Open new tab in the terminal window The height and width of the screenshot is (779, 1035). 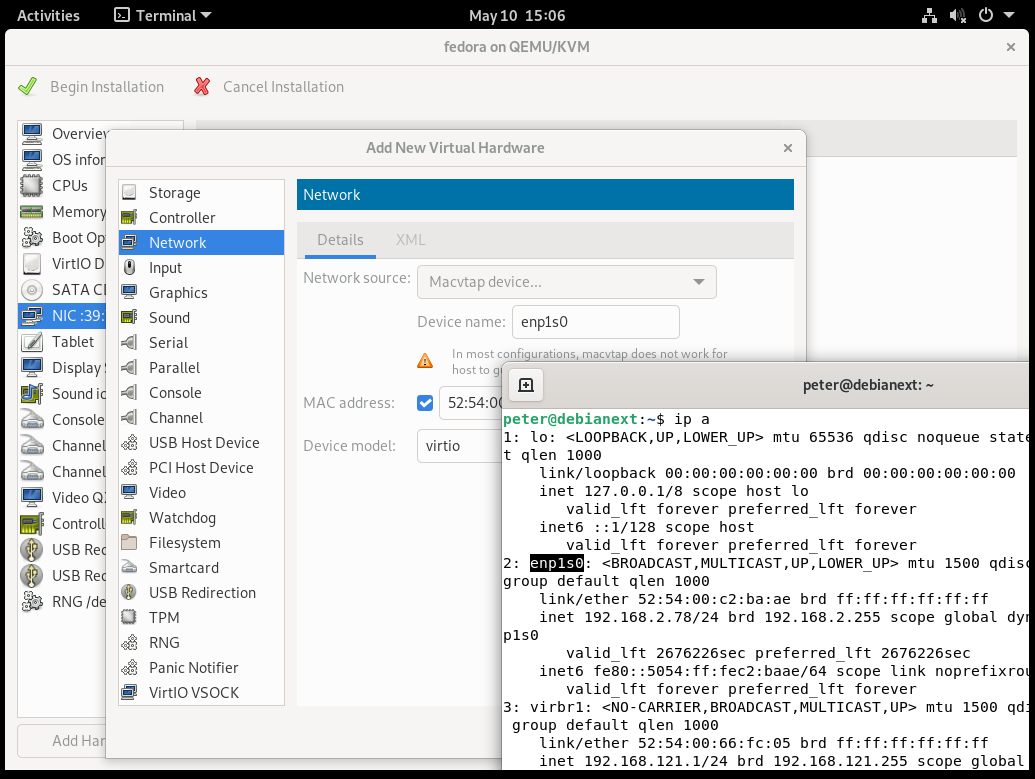(526, 385)
